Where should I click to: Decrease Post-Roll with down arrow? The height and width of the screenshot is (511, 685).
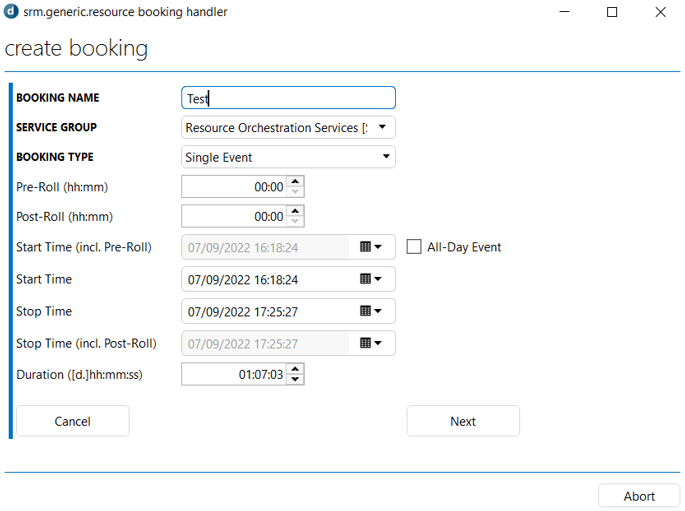[x=295, y=221]
